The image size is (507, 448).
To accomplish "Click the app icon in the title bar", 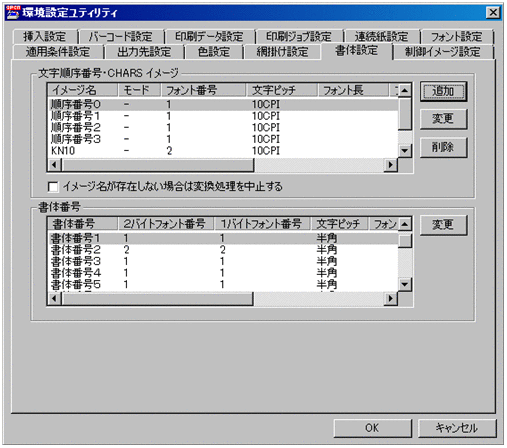I will coord(13,12).
